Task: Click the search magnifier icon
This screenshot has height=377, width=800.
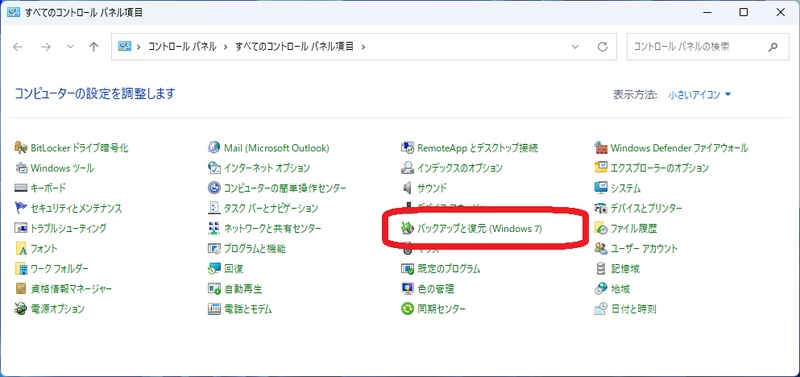Action: [x=772, y=47]
